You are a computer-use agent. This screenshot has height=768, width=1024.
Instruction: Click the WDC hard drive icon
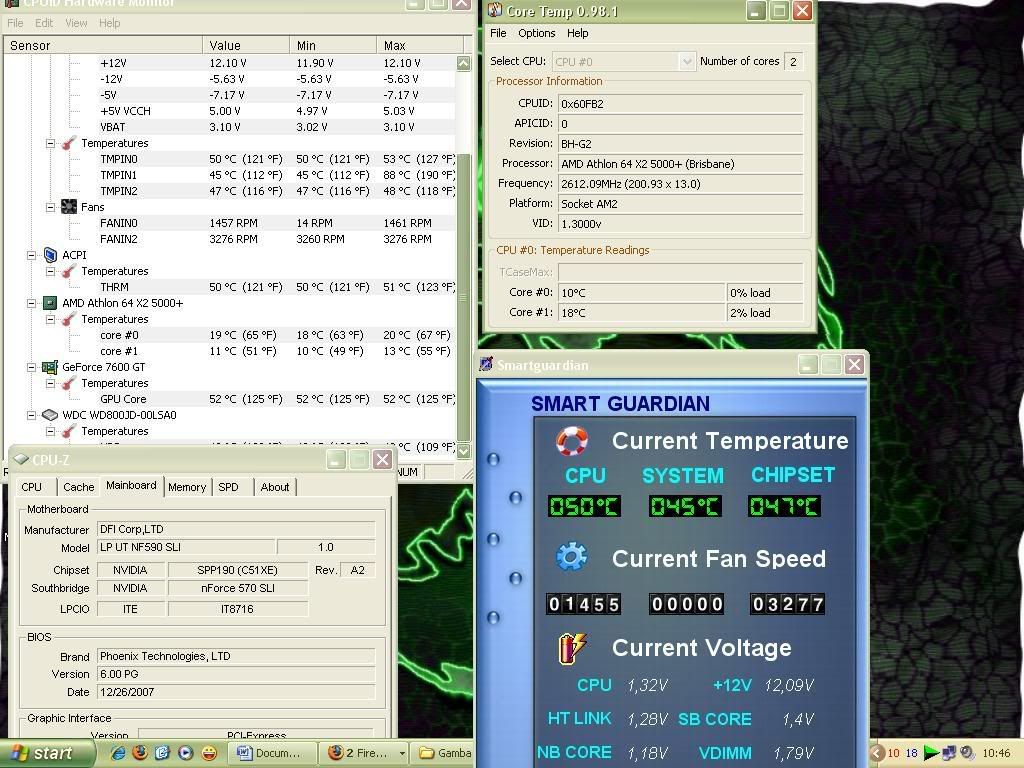point(50,415)
